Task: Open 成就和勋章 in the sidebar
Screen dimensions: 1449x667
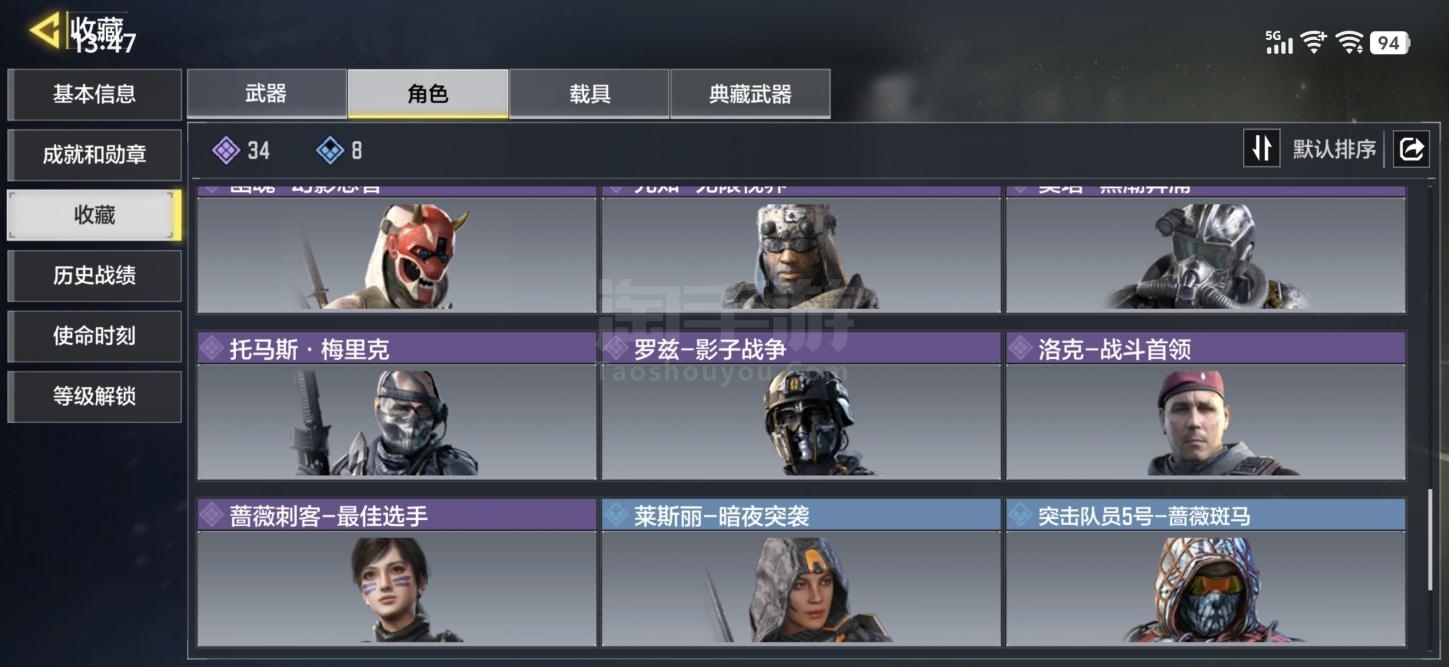Action: [x=94, y=155]
